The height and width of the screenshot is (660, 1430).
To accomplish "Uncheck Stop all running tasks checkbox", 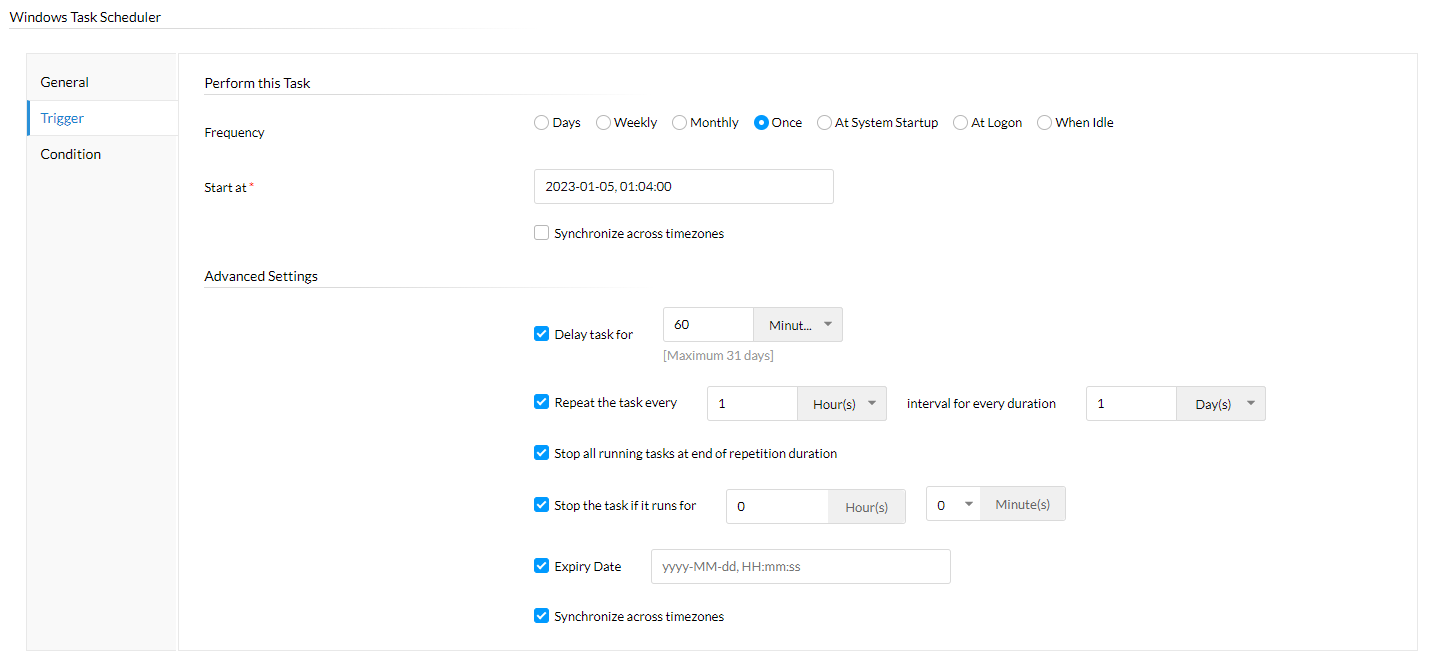I will pyautogui.click(x=542, y=453).
